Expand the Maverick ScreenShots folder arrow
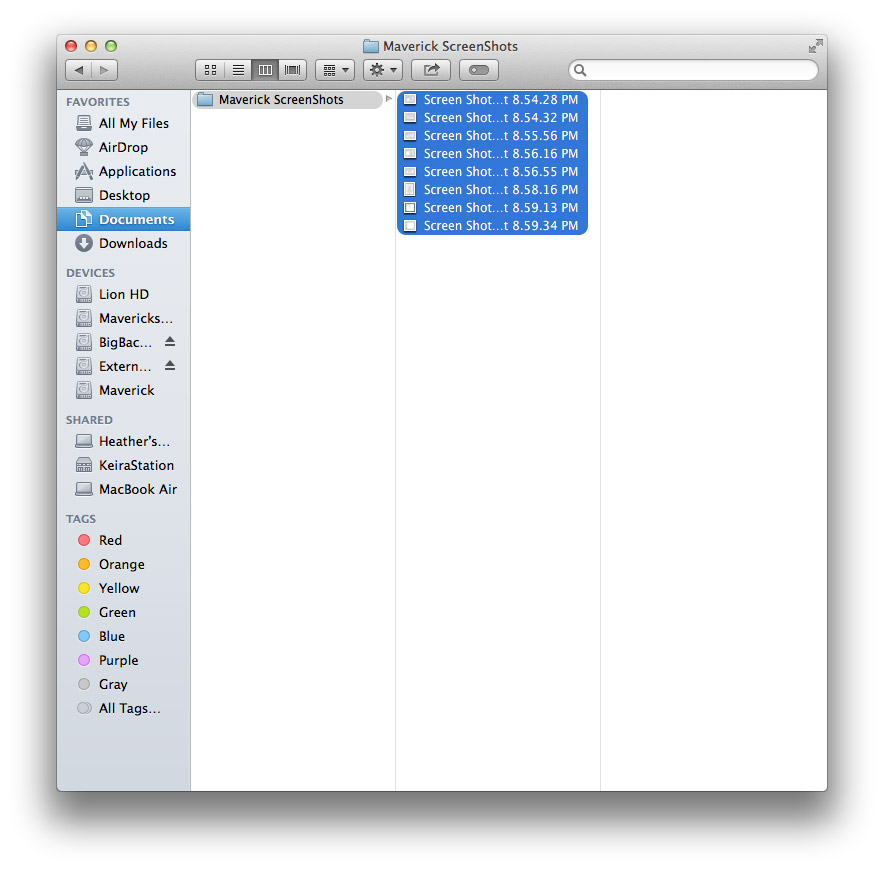The height and width of the screenshot is (870, 884). point(388,99)
